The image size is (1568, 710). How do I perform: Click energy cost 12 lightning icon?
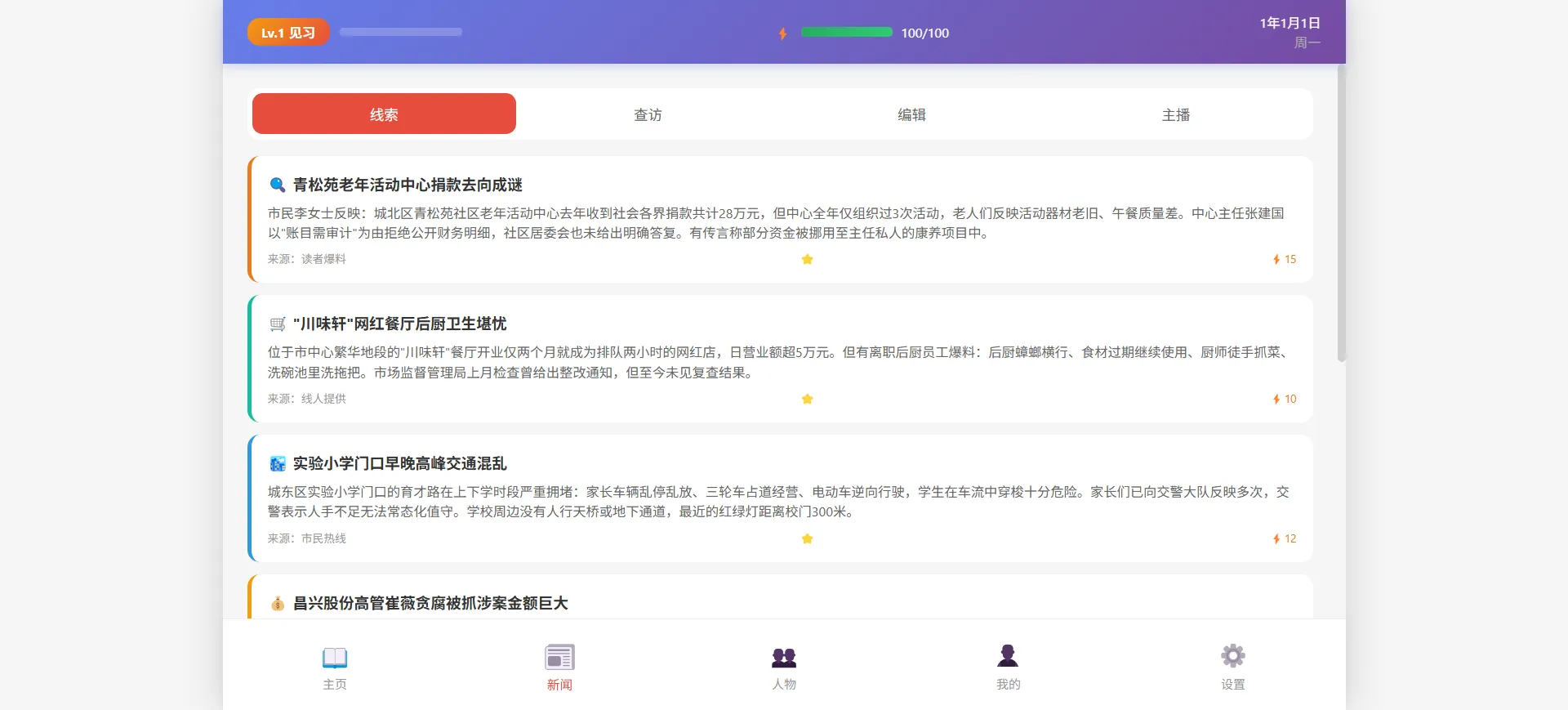[1276, 539]
